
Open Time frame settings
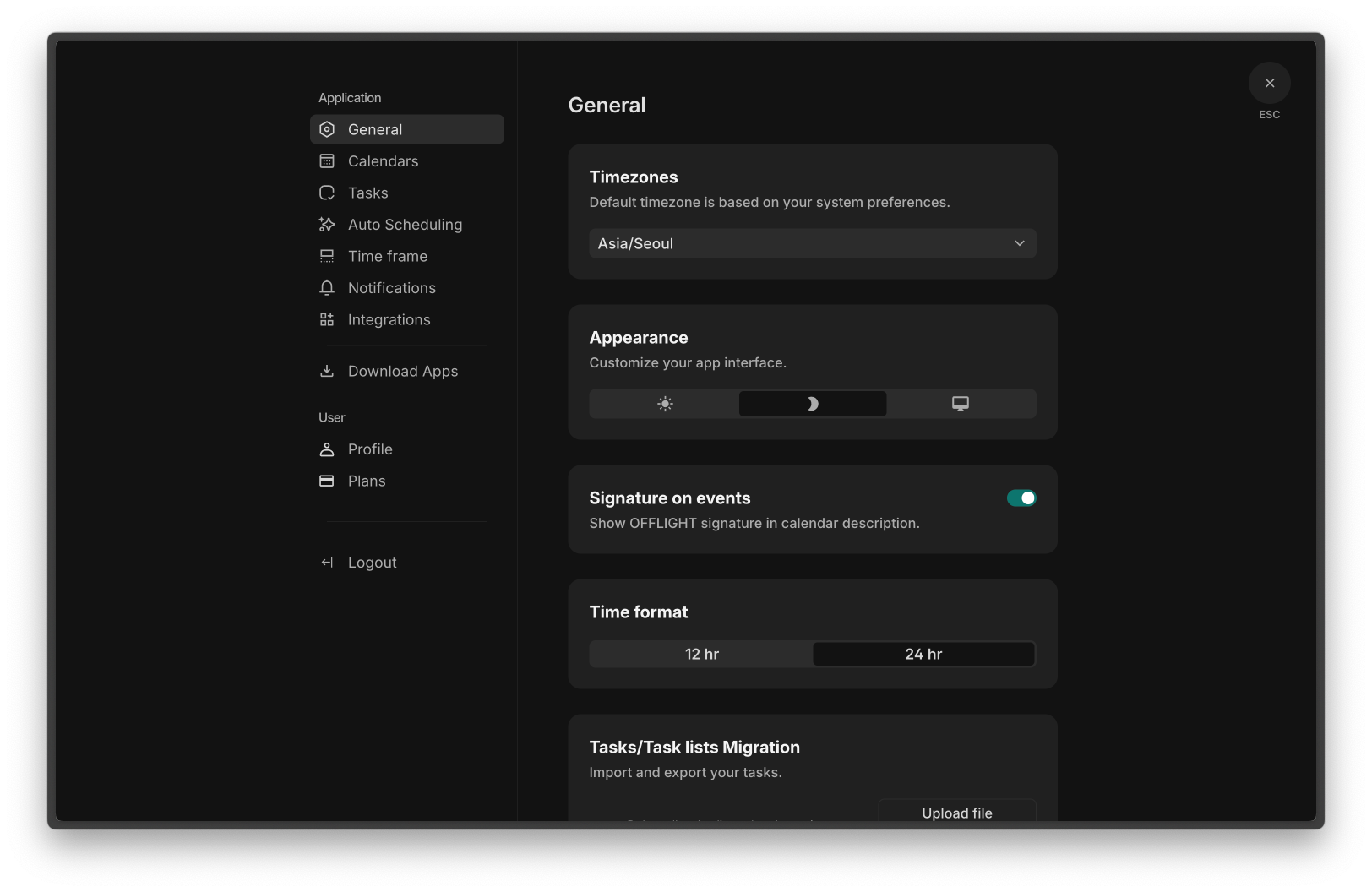pyautogui.click(x=407, y=256)
